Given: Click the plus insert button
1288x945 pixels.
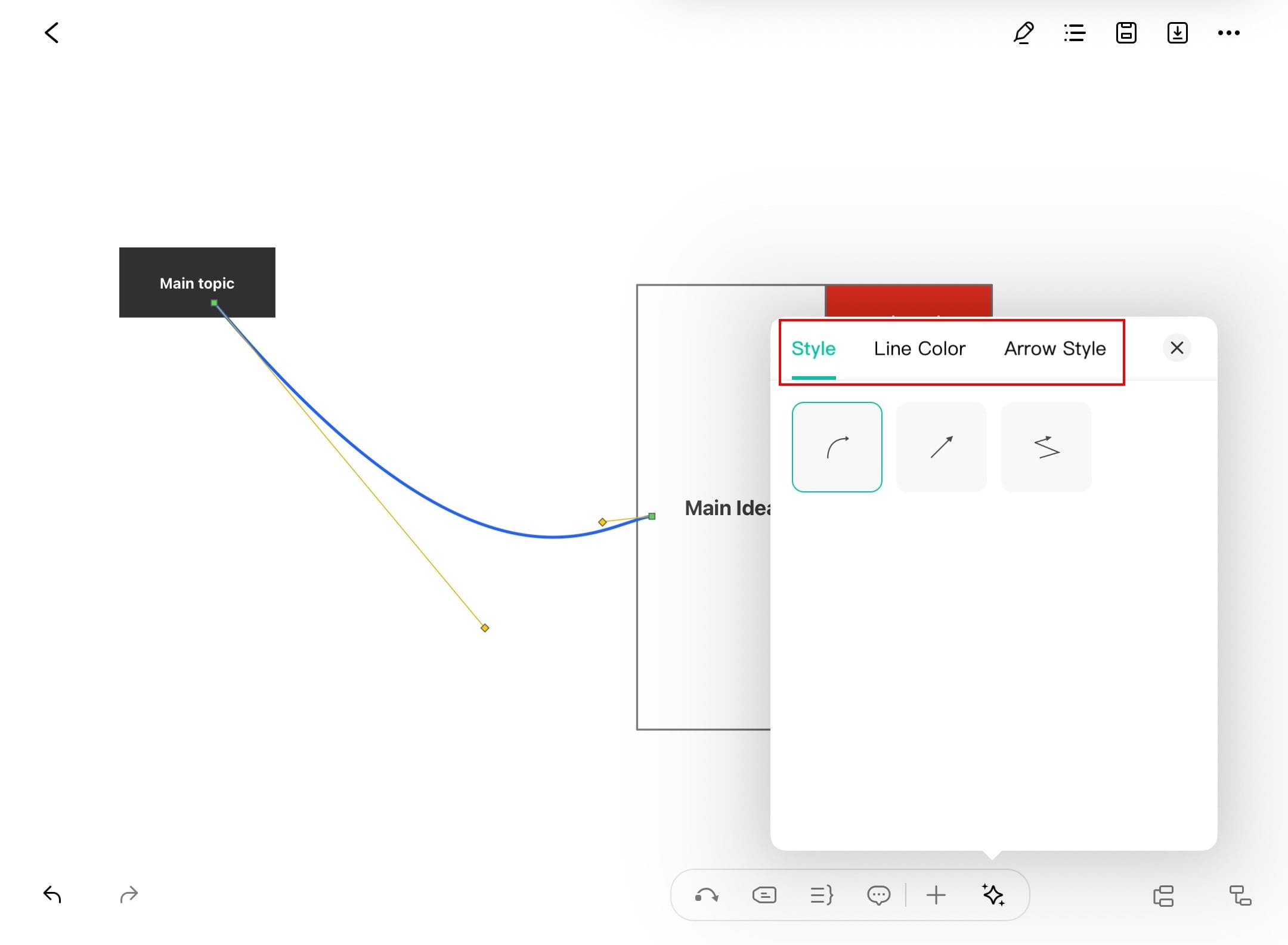Looking at the screenshot, I should [936, 895].
